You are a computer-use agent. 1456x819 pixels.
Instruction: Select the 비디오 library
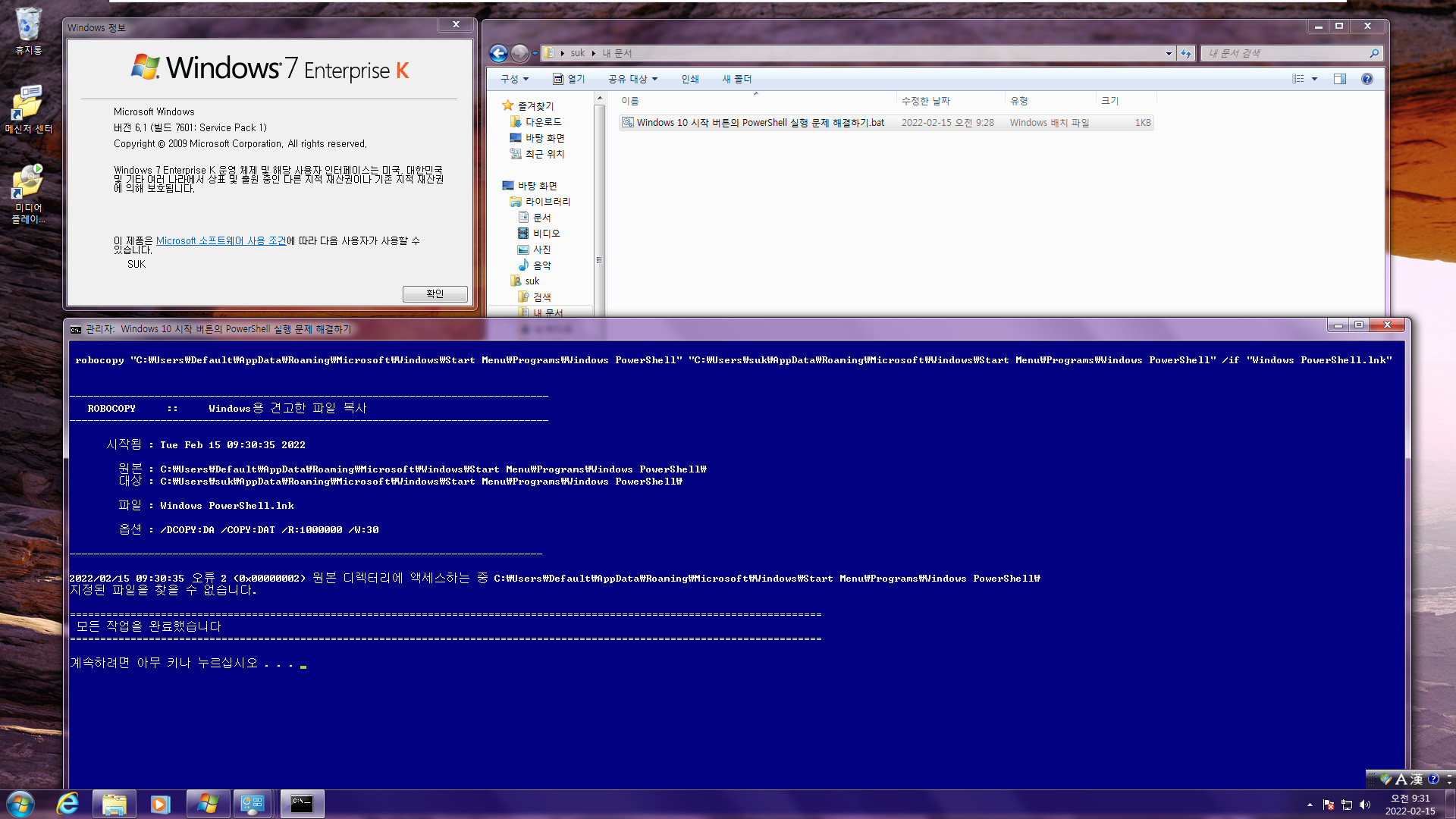pyautogui.click(x=539, y=234)
